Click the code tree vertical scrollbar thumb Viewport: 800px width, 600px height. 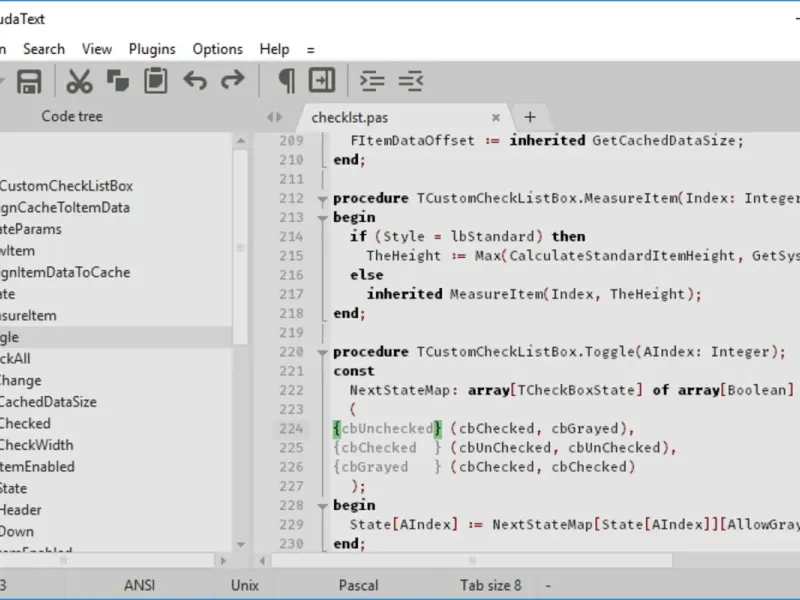pyautogui.click(x=240, y=247)
